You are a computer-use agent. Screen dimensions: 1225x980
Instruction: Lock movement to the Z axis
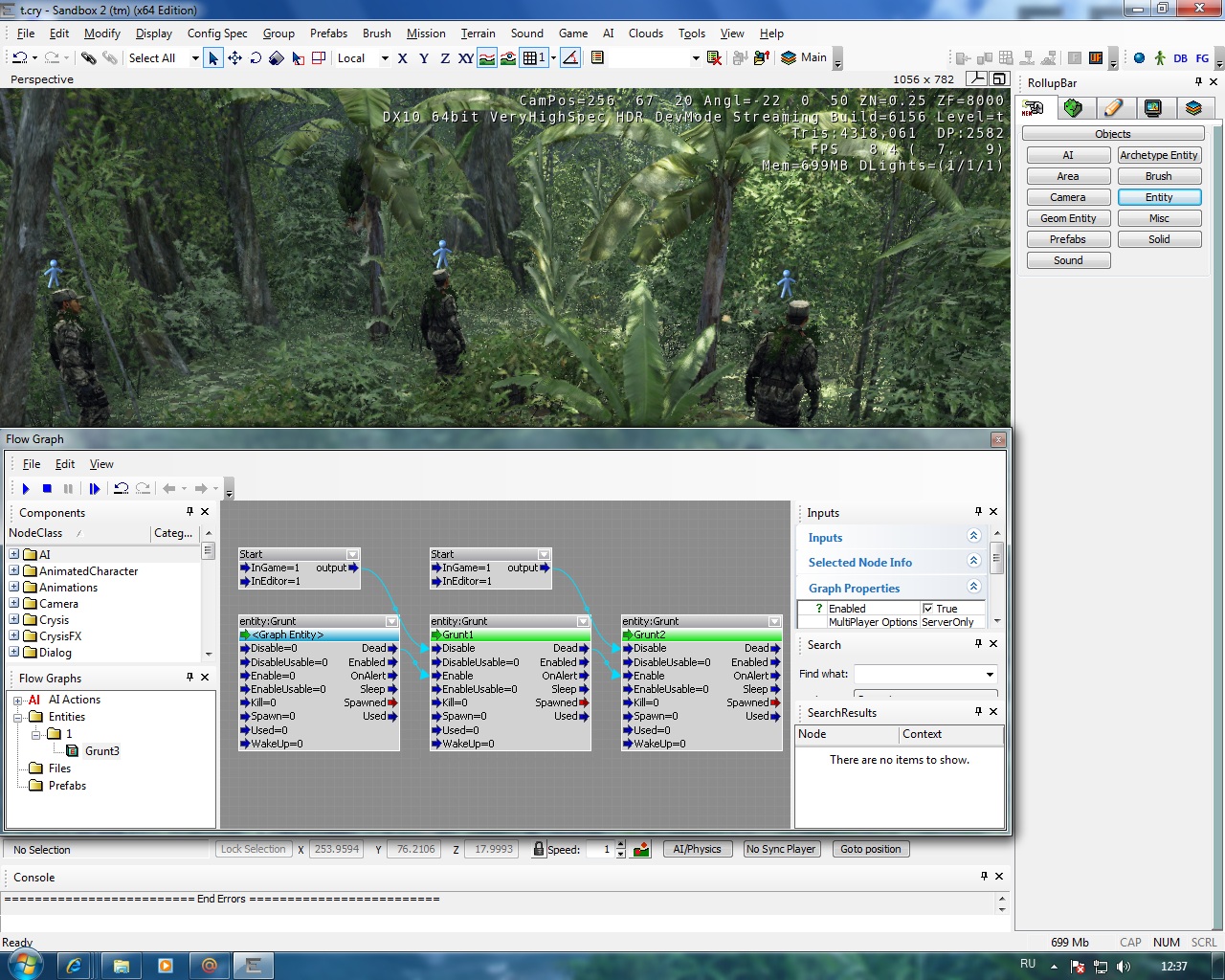pyautogui.click(x=444, y=58)
